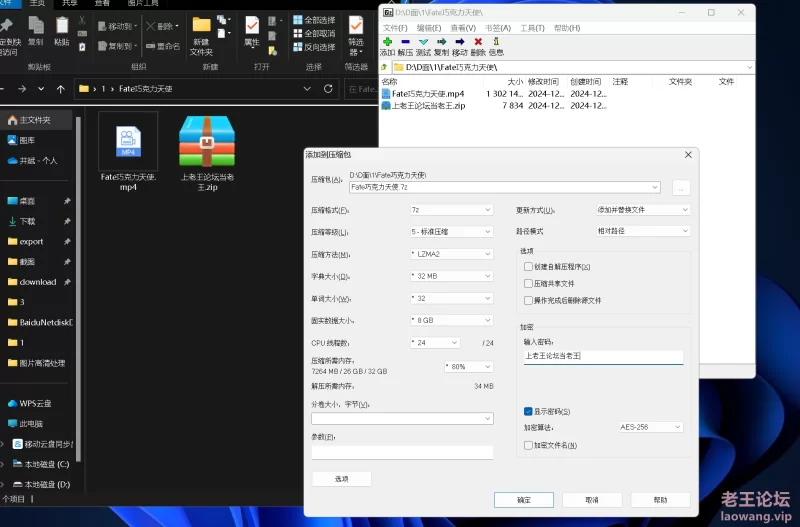Enable the create self-extracting archive (创建自解压程序) checkbox
The width and height of the screenshot is (800, 527).
coord(528,267)
